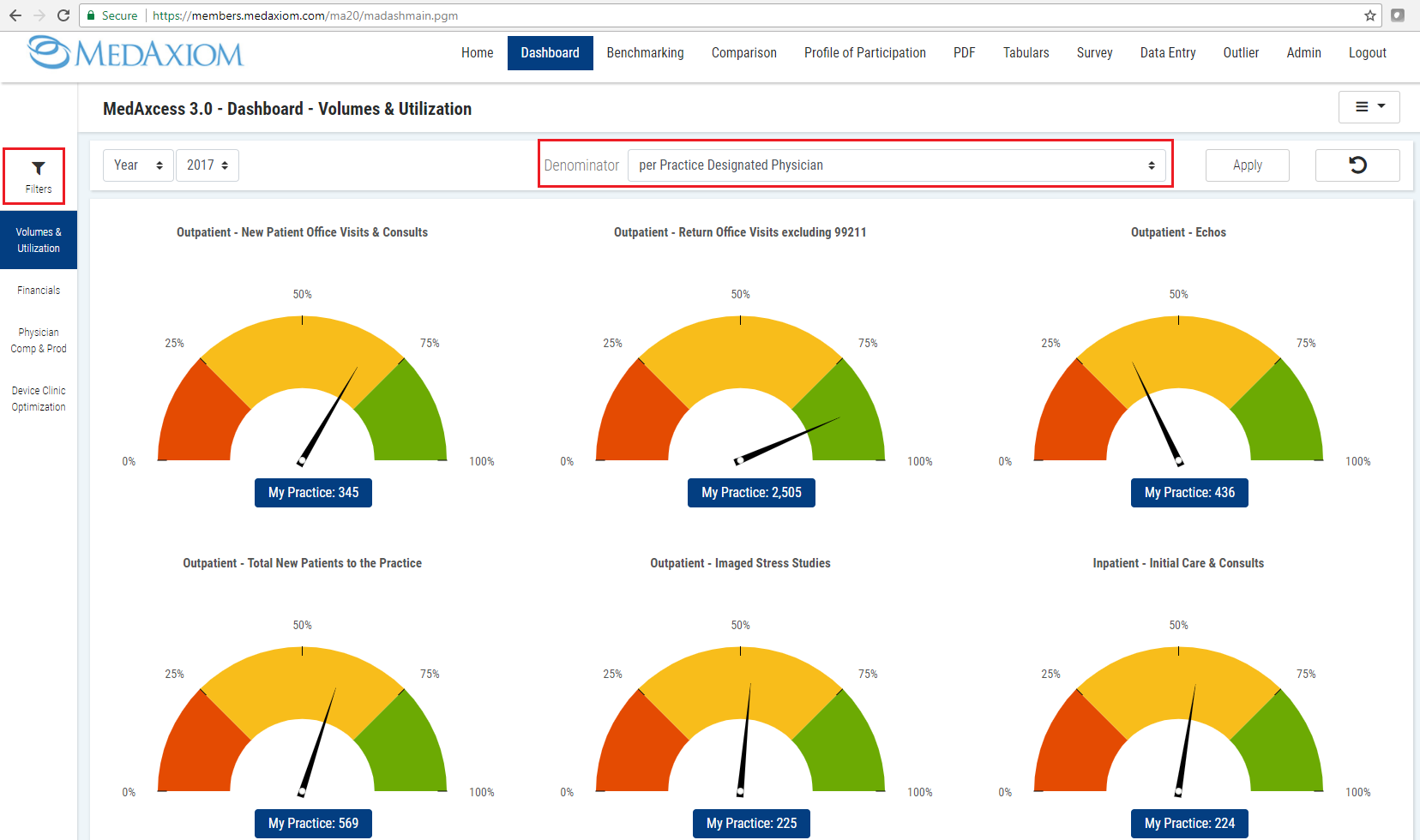This screenshot has height=840, width=1420.
Task: Click the browser reload icon
Action: (63, 15)
